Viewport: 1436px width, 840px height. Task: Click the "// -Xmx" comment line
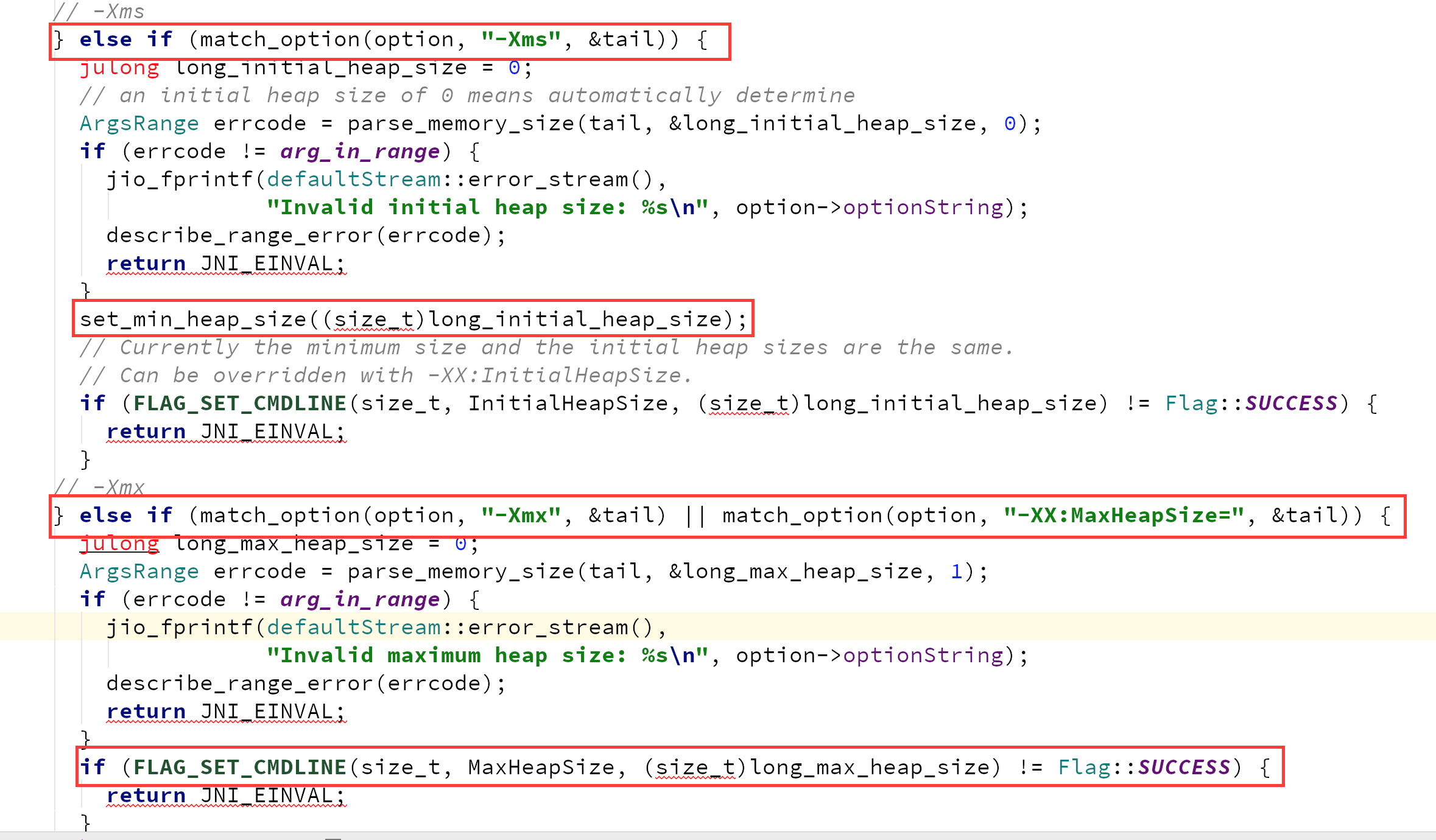[99, 487]
